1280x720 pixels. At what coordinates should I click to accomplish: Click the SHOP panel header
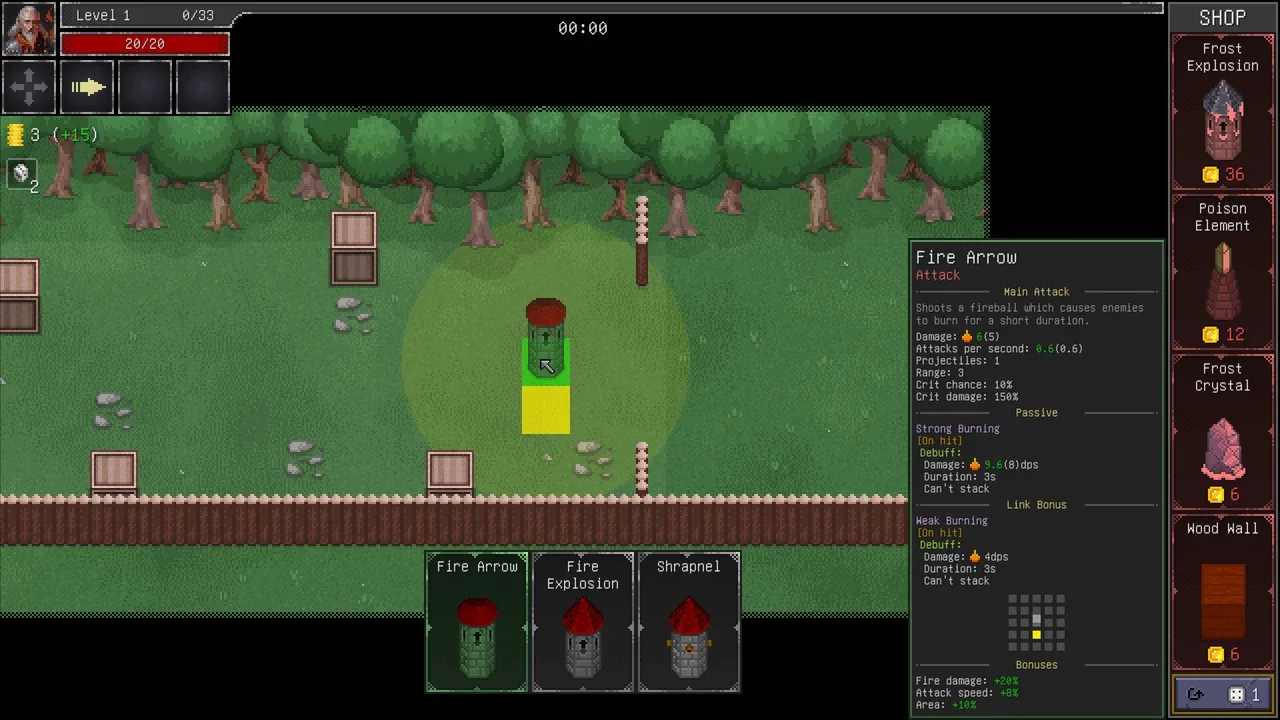1222,18
